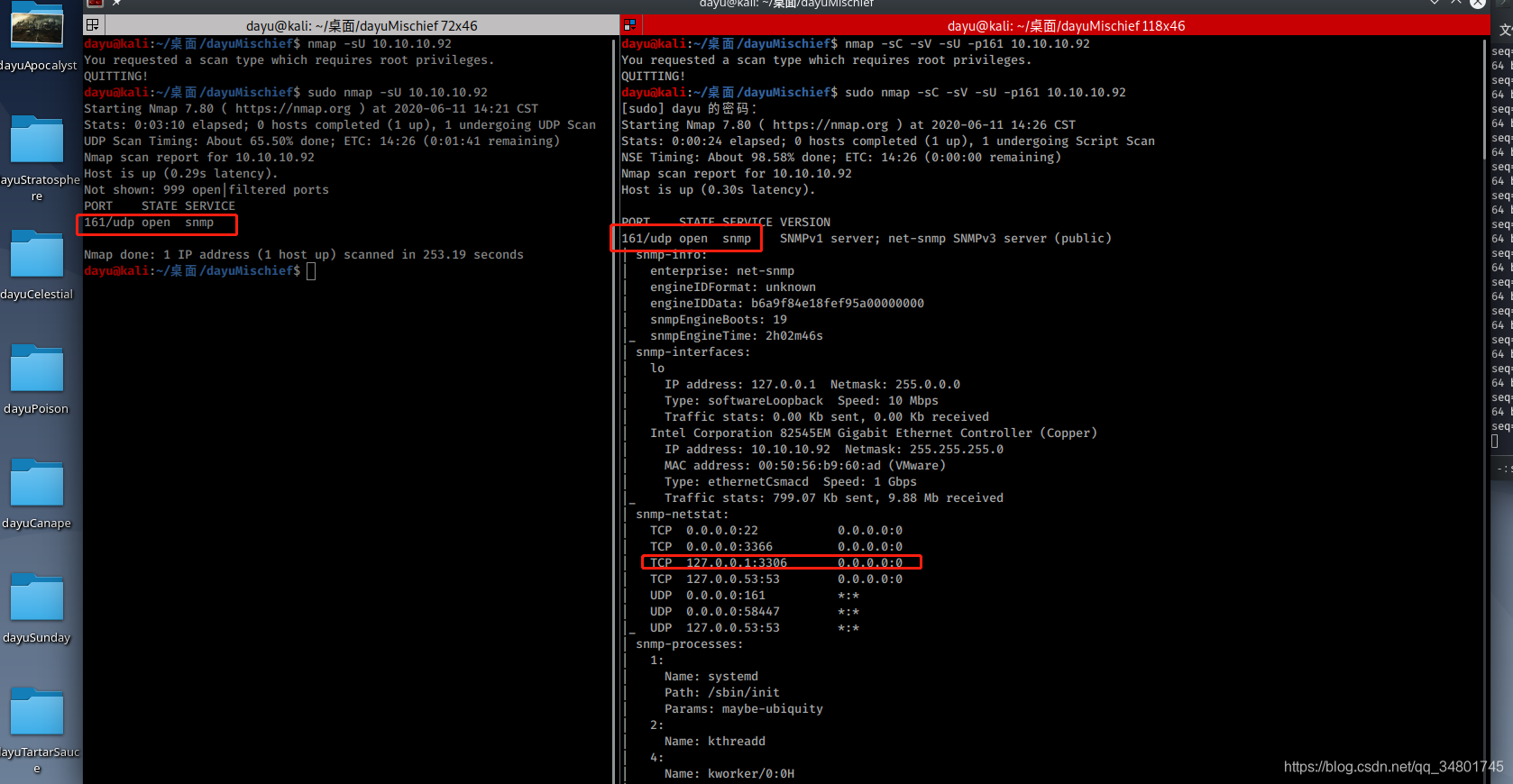Select 'UDP 0.0.0.0:58447' netstat row
Viewport: 1513px width, 784px height.
click(x=755, y=611)
